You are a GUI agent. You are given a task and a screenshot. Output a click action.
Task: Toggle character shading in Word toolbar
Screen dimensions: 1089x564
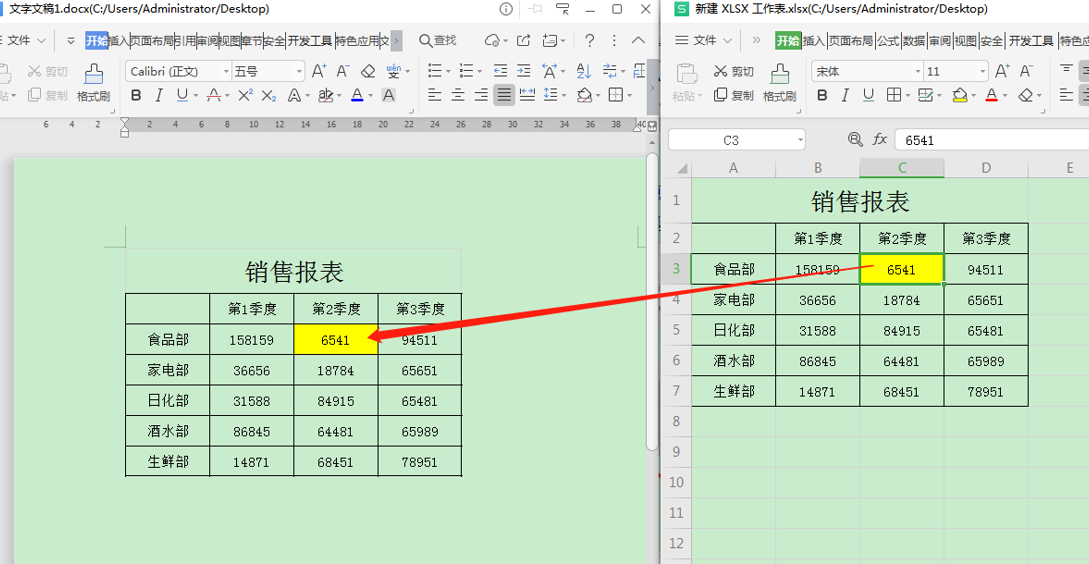coord(389,95)
